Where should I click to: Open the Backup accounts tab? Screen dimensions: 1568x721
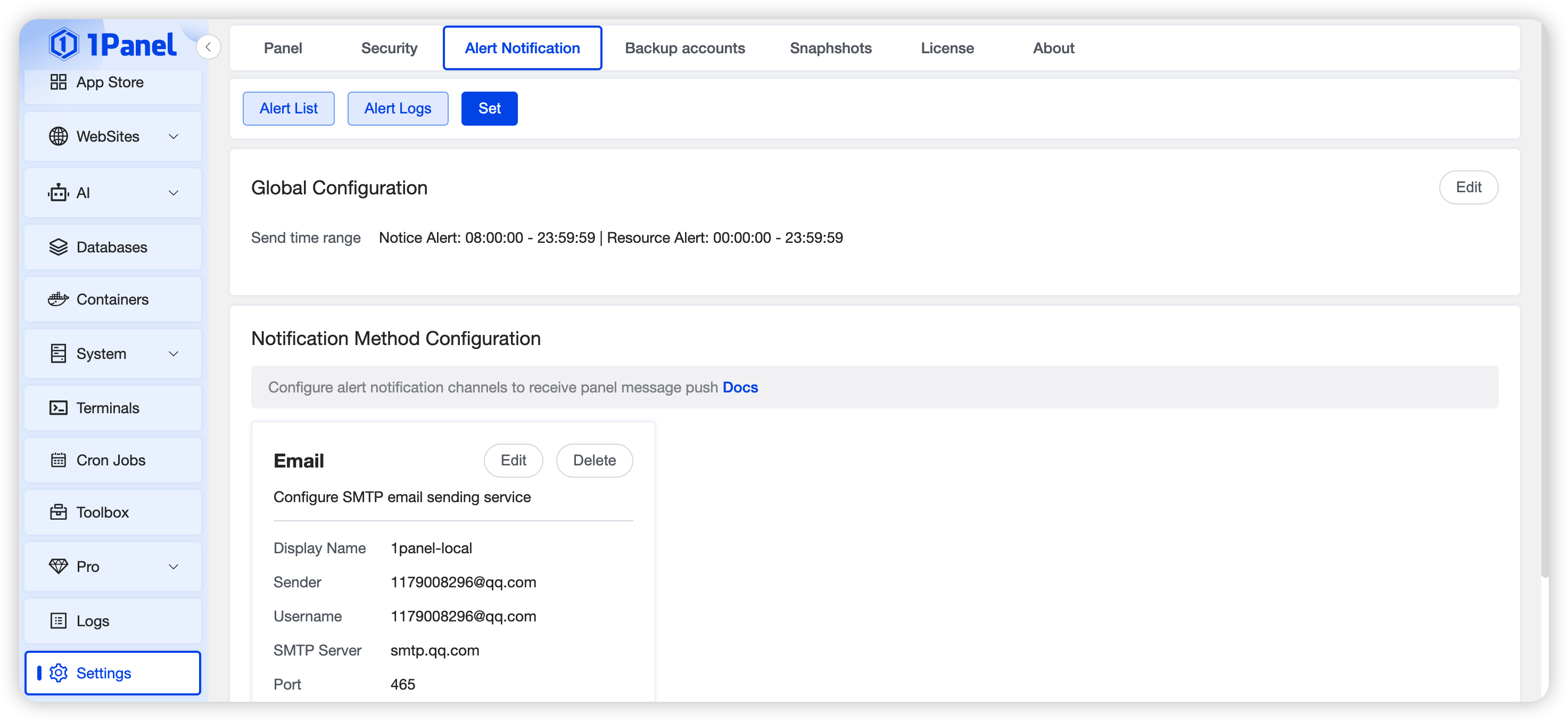(x=685, y=48)
